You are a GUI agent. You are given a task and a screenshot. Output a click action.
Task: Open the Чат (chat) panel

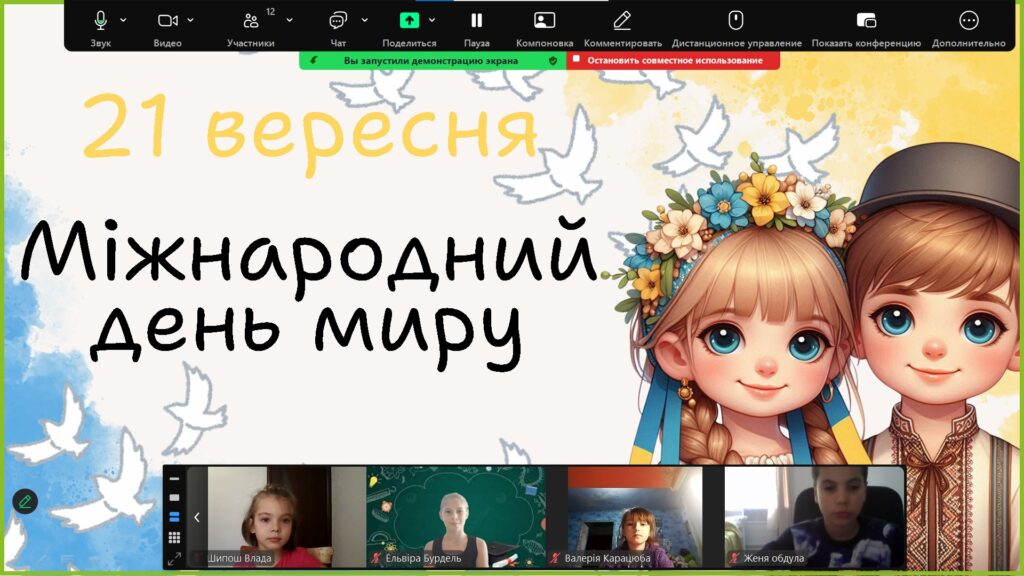[x=338, y=21]
